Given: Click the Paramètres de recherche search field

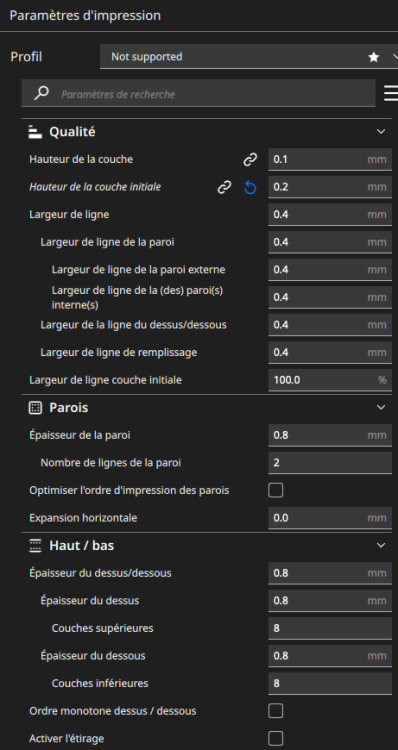Looking at the screenshot, I should click(199, 94).
